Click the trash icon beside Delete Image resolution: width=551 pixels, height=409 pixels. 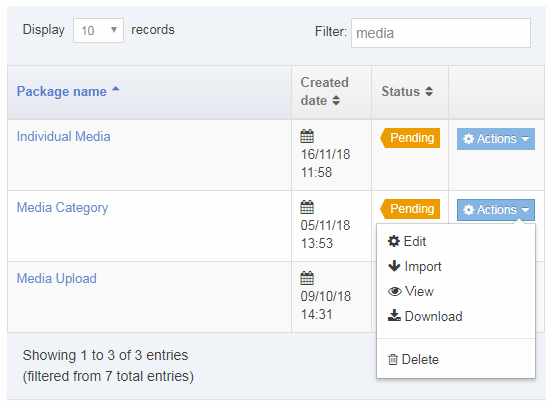(393, 359)
